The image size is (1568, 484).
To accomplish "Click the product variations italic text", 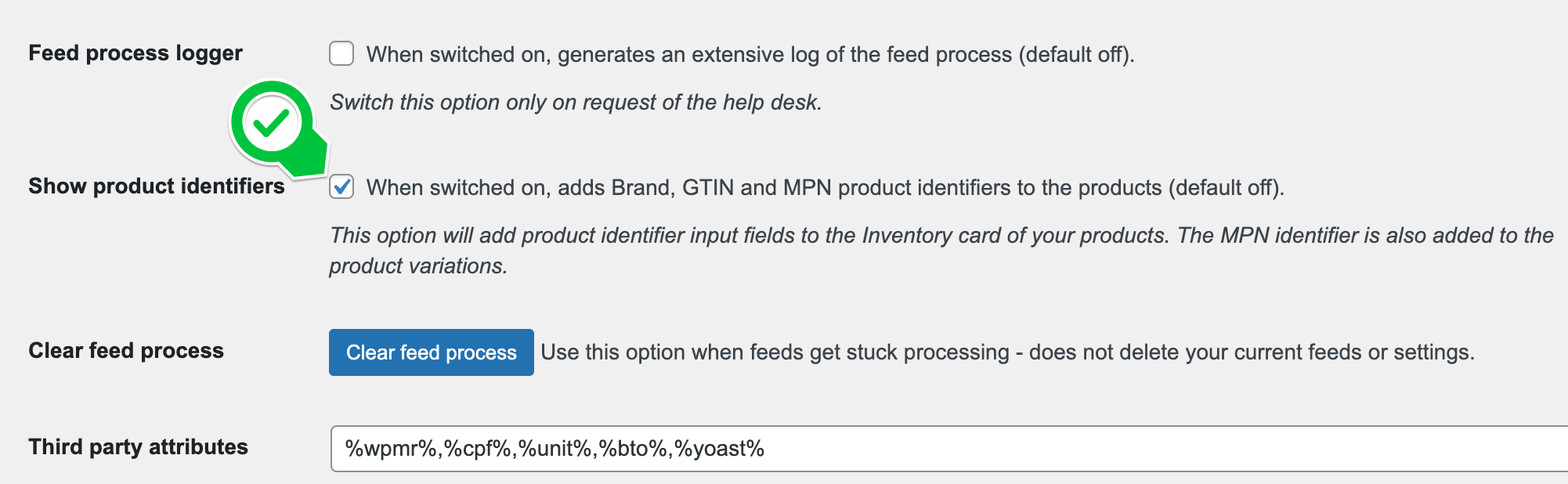I will [418, 266].
